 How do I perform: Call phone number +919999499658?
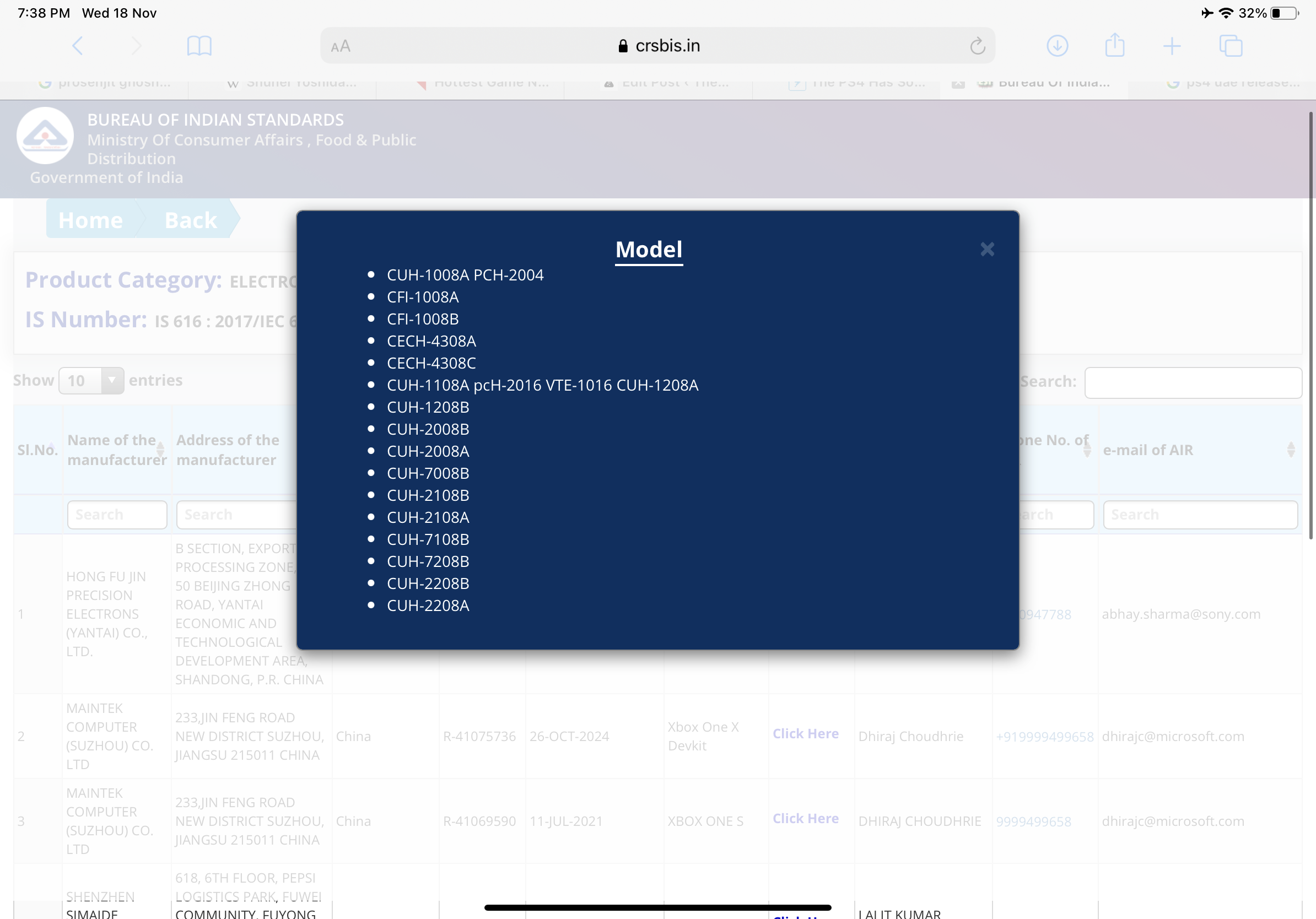tap(1044, 737)
